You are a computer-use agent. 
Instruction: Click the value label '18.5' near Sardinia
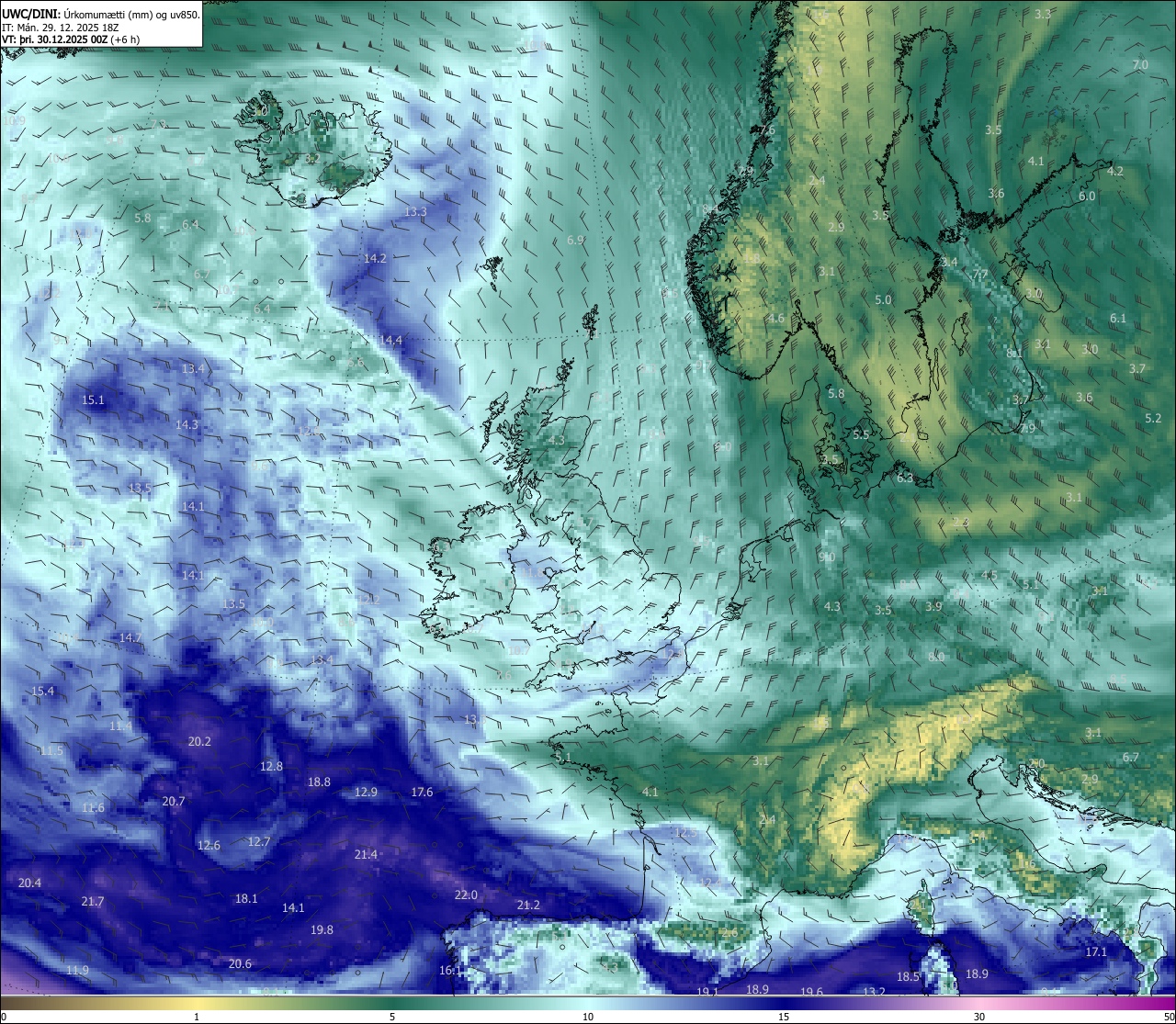pyautogui.click(x=908, y=977)
